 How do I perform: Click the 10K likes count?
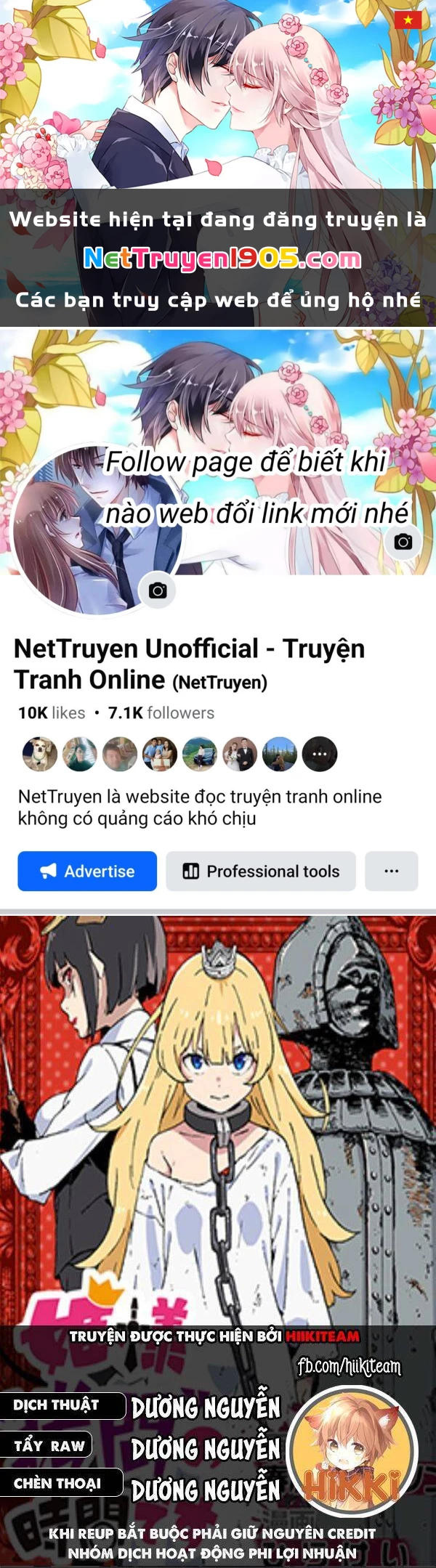pyautogui.click(x=52, y=713)
